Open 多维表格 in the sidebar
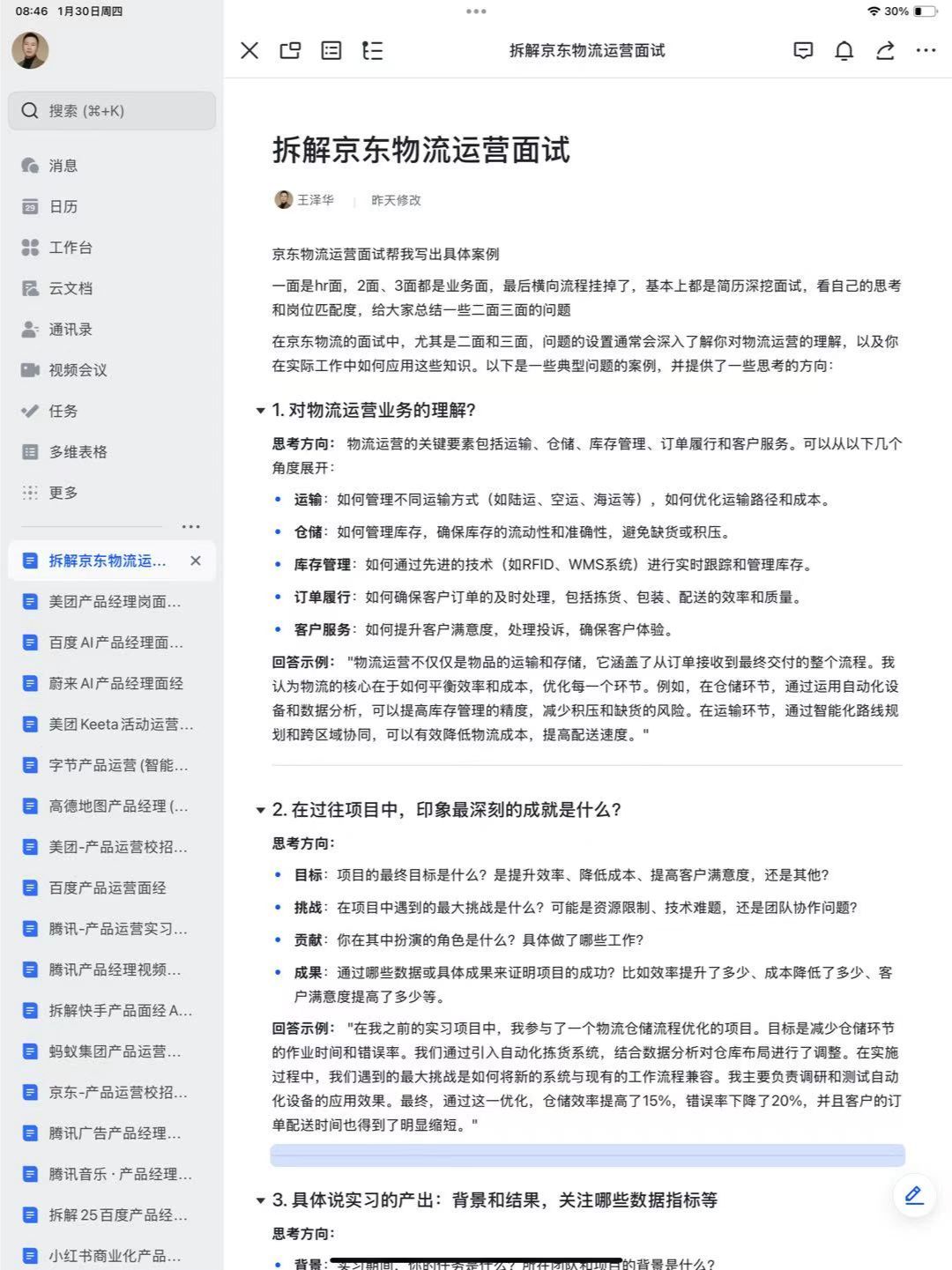 tap(112, 452)
